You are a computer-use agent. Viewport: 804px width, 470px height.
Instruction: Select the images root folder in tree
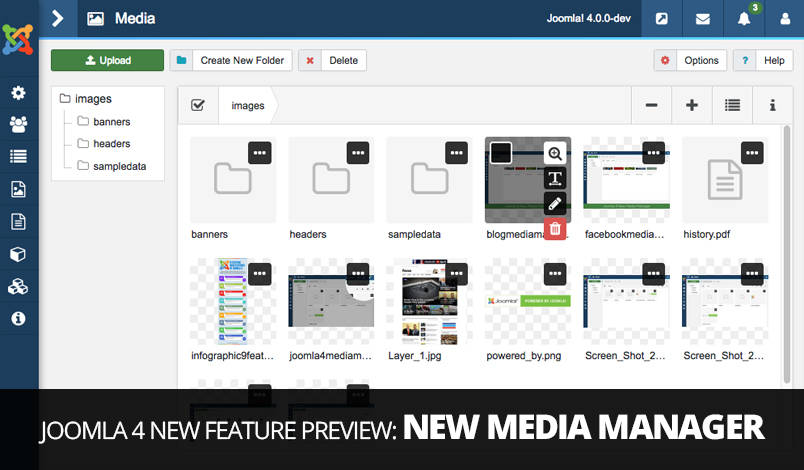coord(86,98)
